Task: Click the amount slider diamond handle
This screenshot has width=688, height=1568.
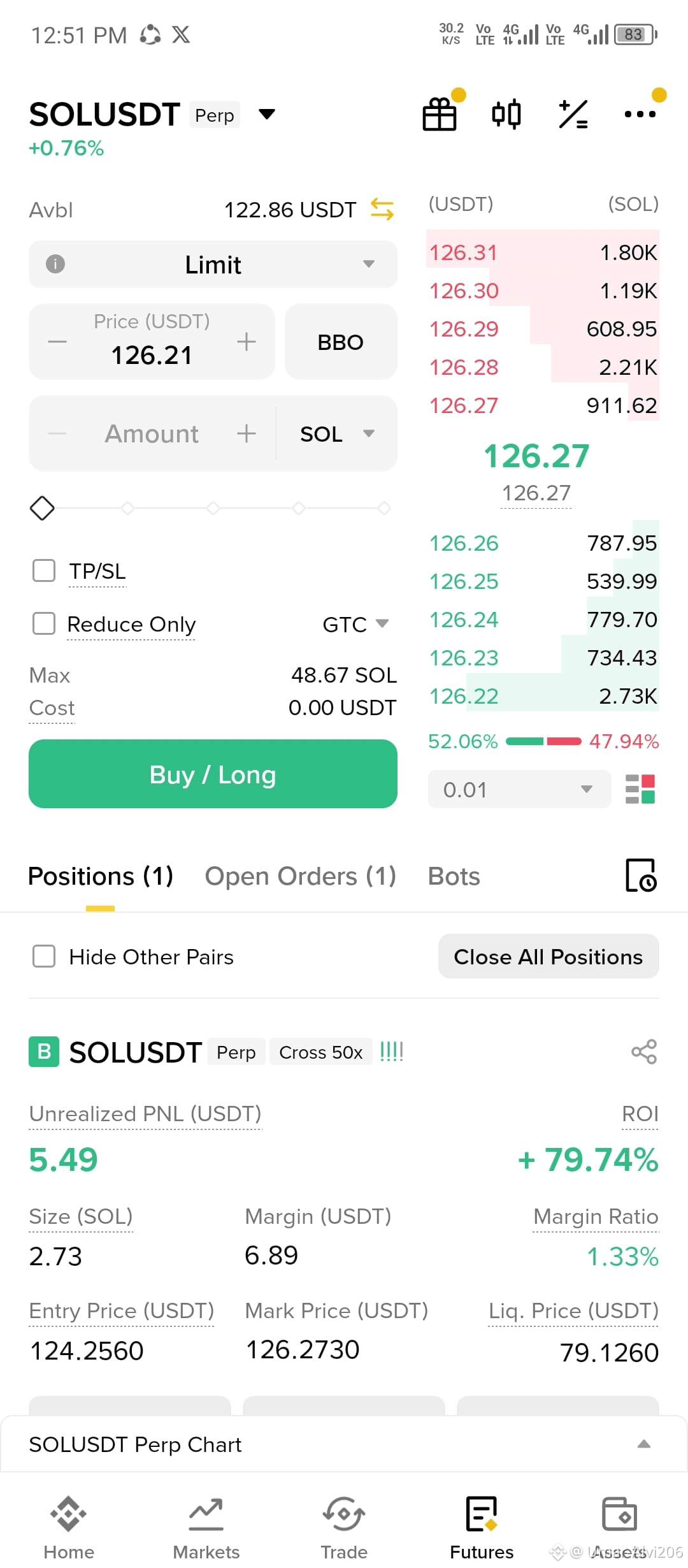Action: tap(42, 508)
